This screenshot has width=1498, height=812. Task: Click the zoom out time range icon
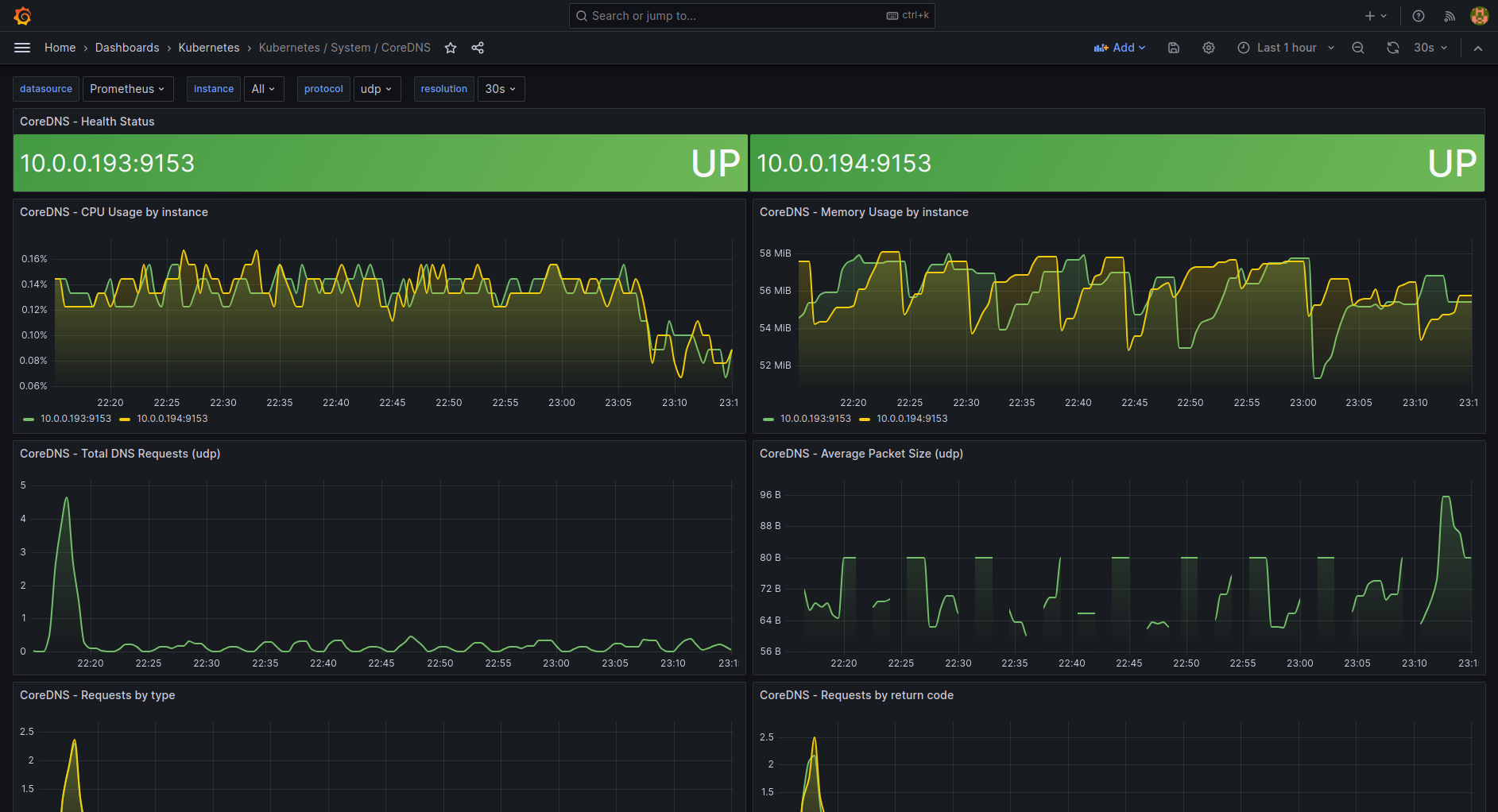(1358, 48)
